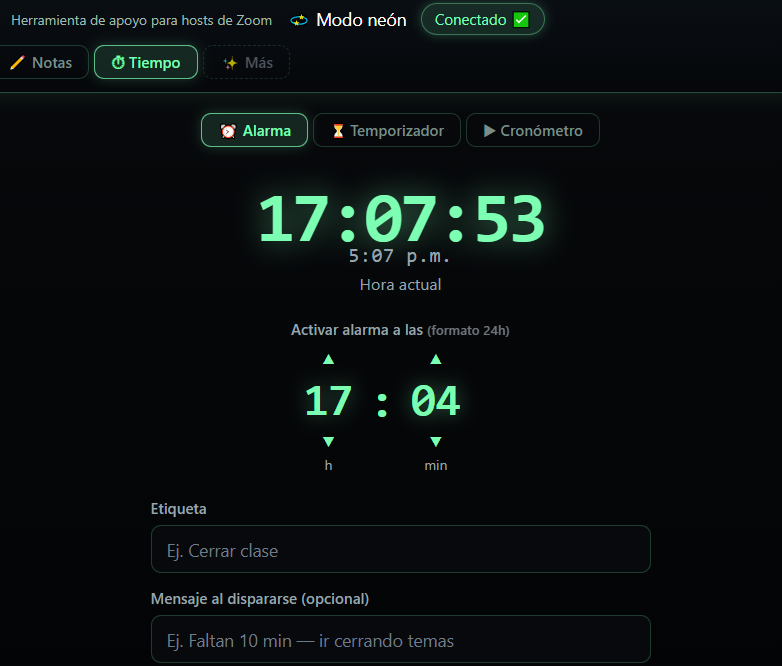The image size is (782, 666).
Task: Open the Más tab
Action: coord(247,62)
